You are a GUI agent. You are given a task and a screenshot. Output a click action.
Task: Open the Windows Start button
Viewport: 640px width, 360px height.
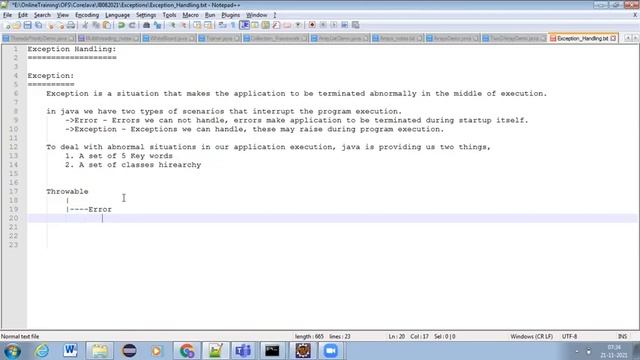click(x=12, y=351)
